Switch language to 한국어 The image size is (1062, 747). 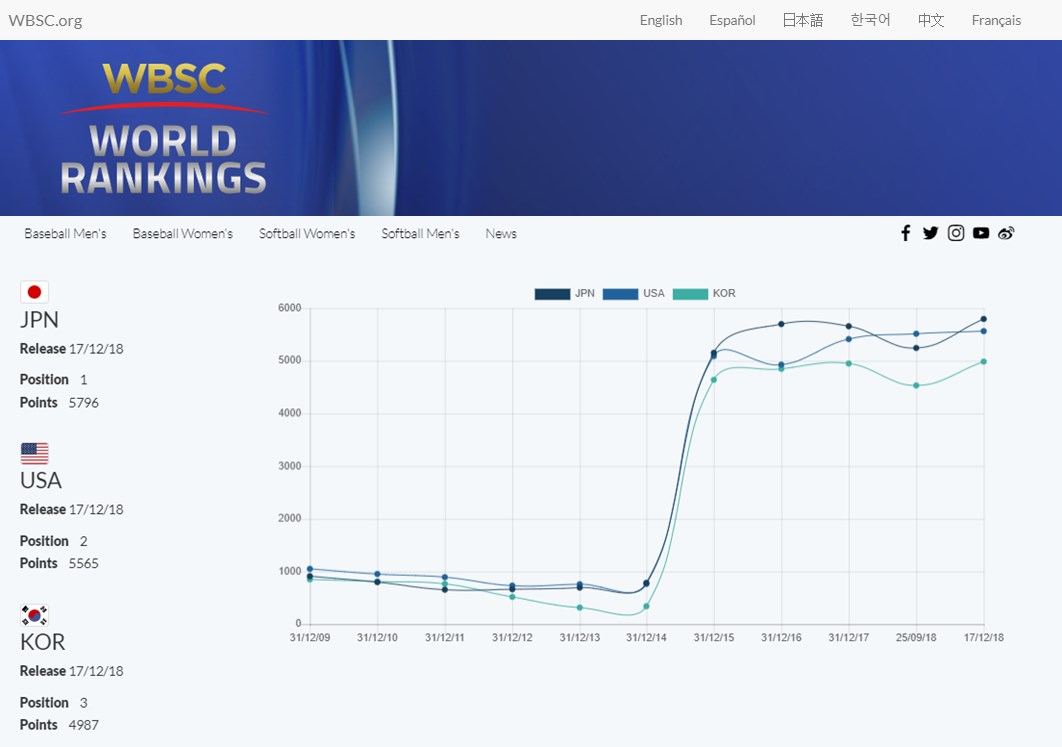(870, 20)
